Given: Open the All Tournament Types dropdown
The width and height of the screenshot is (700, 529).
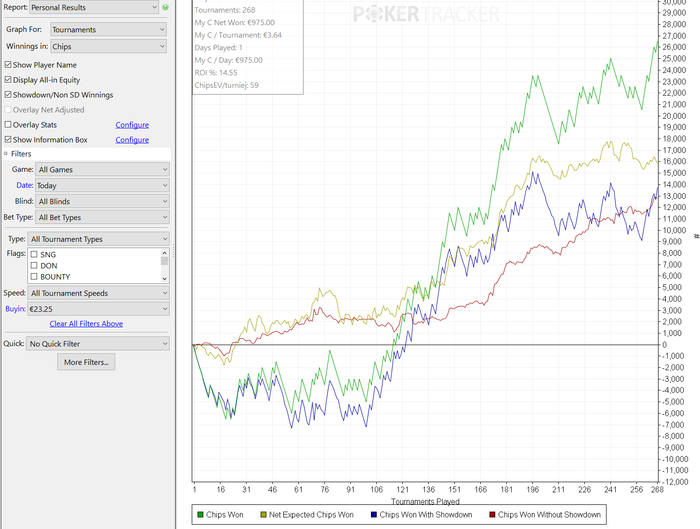Looking at the screenshot, I should point(98,239).
